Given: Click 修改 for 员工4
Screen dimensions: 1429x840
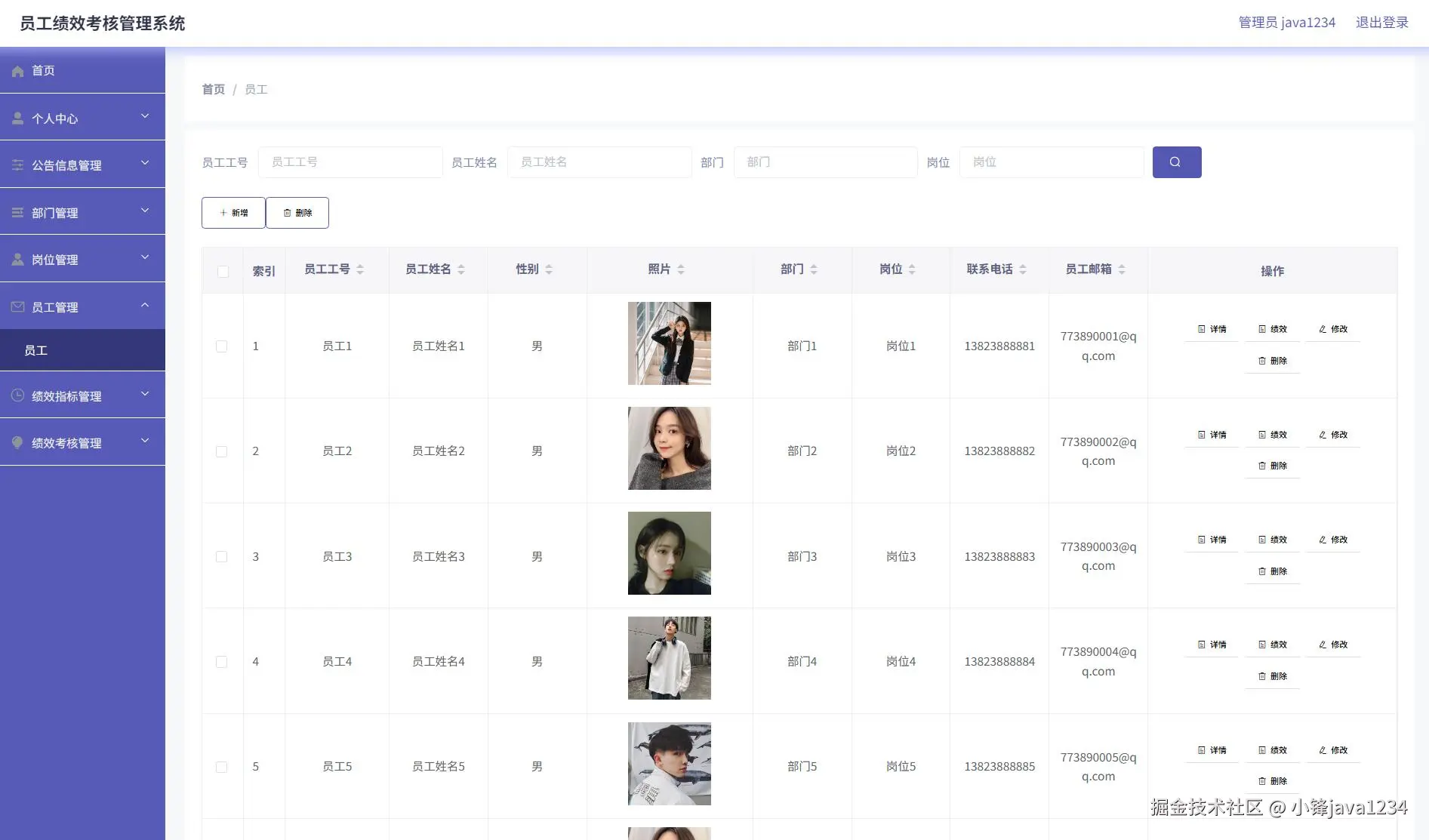Looking at the screenshot, I should [1333, 645].
